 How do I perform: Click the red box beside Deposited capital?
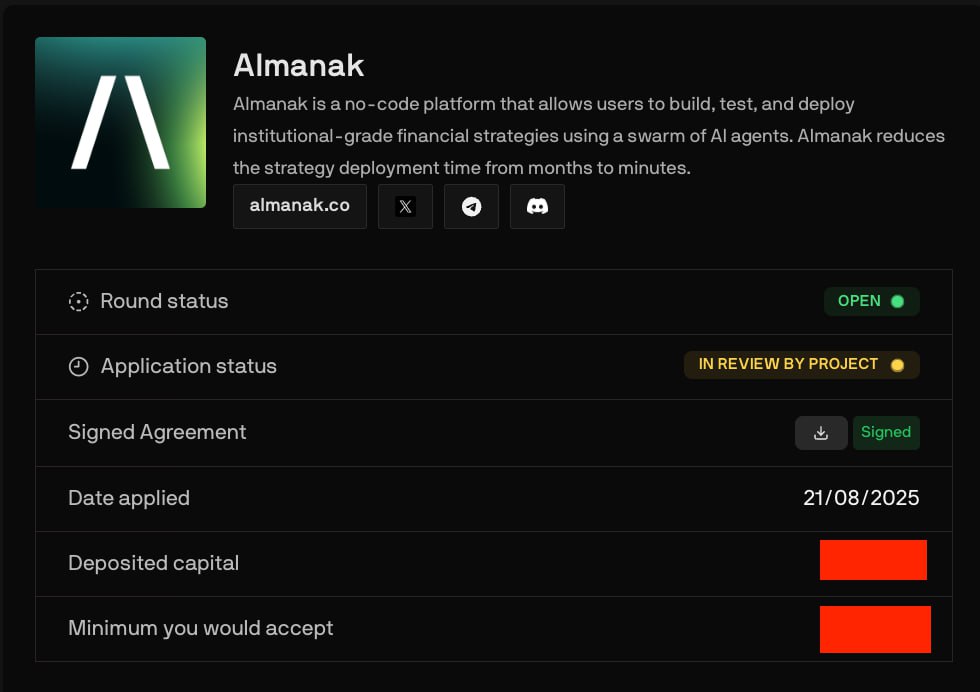[x=873, y=560]
